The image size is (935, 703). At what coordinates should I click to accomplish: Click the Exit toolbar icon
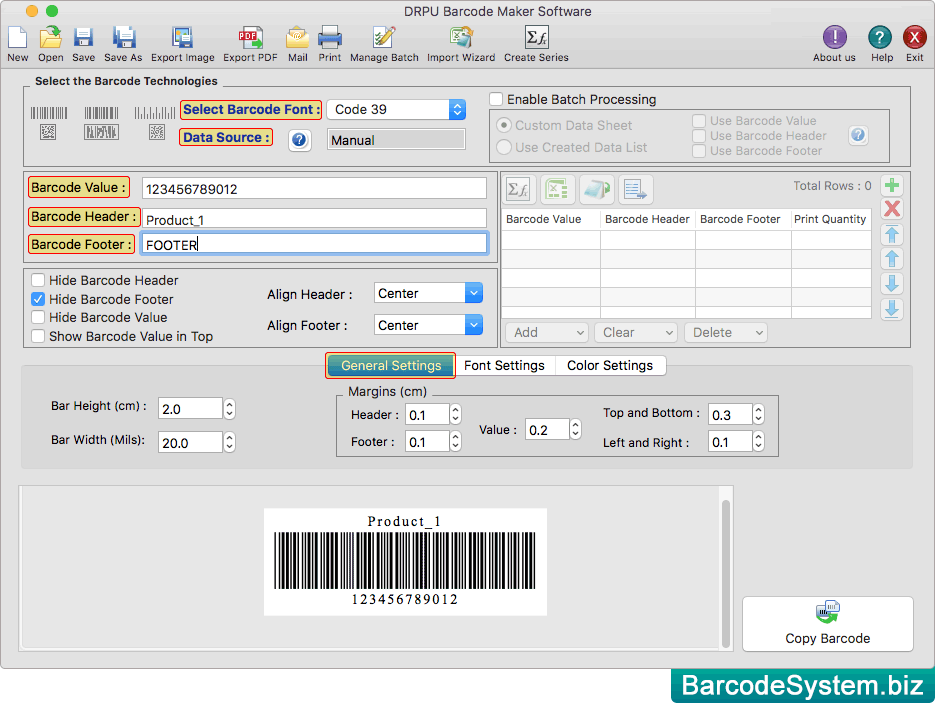pos(915,38)
